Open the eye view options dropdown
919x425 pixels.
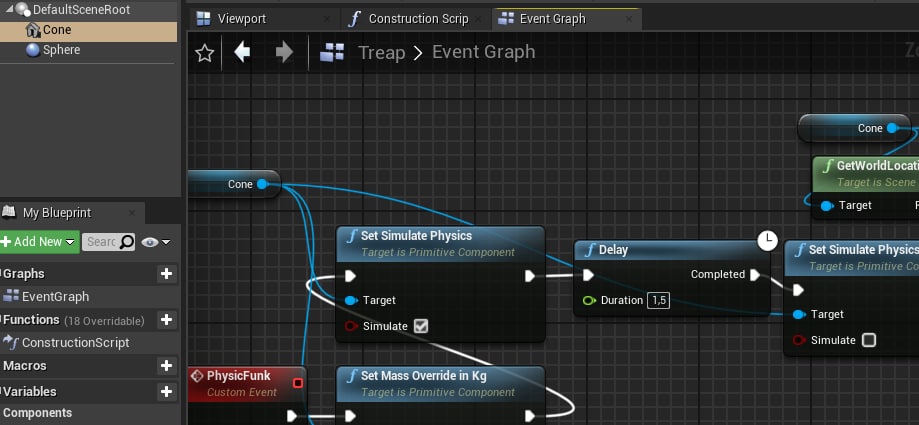click(x=156, y=242)
